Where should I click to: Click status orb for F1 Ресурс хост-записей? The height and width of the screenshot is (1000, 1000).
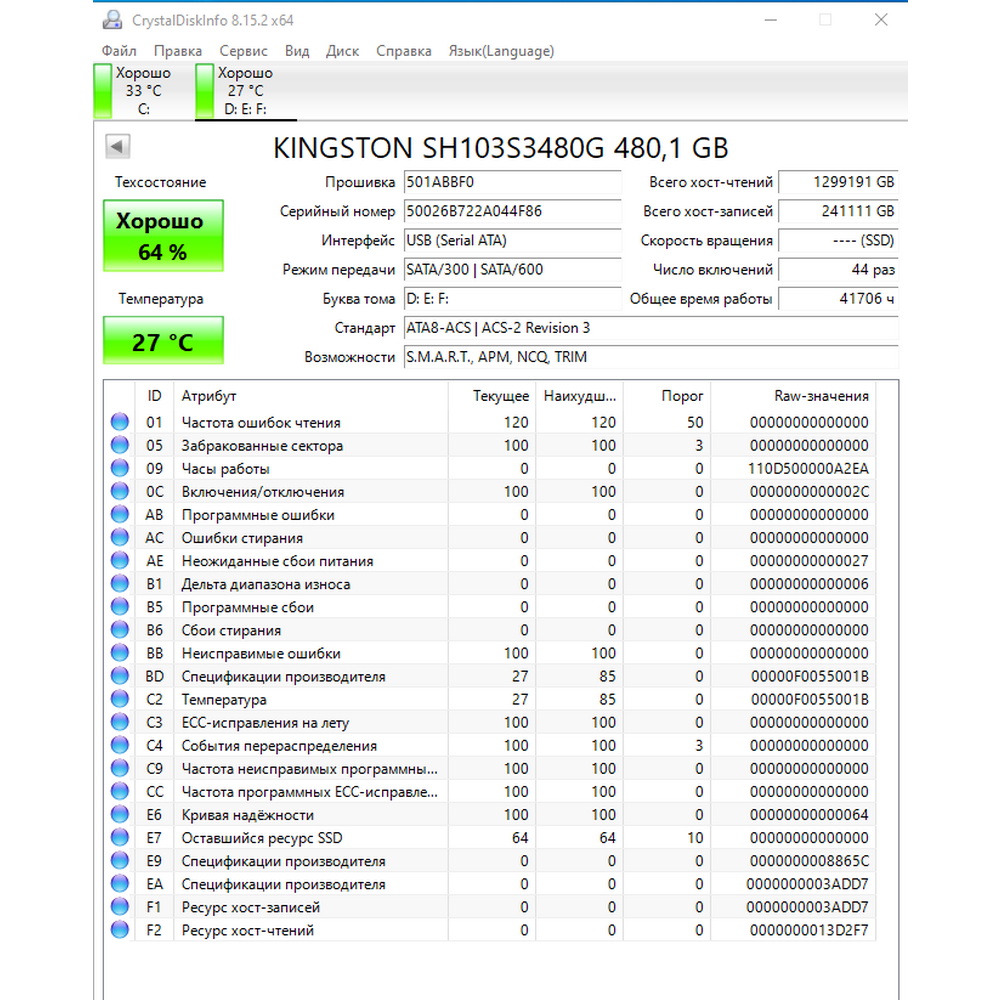point(120,906)
